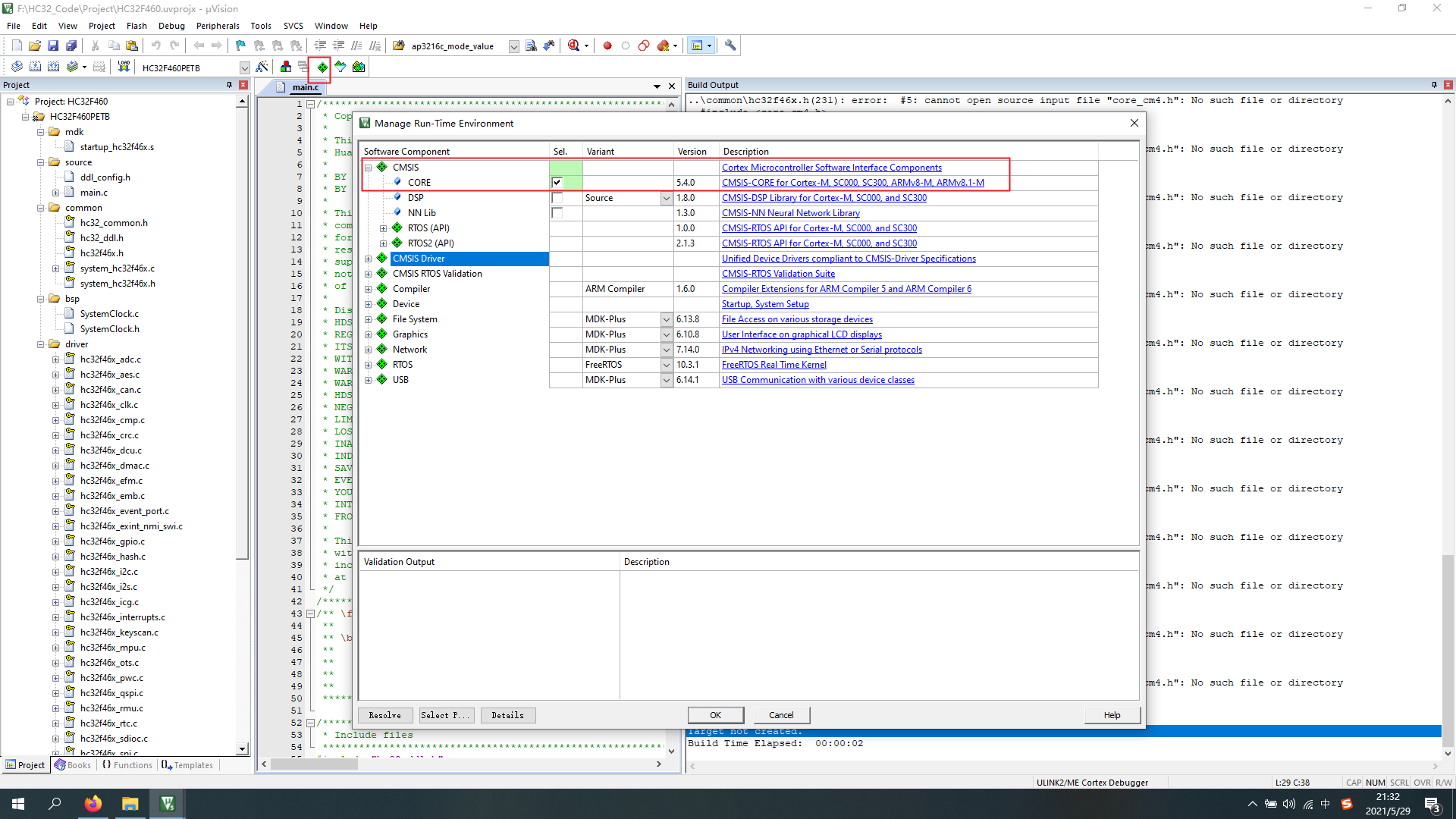Viewport: 1456px width, 819px height.
Task: Expand the CMSIS Driver component
Action: click(x=369, y=259)
